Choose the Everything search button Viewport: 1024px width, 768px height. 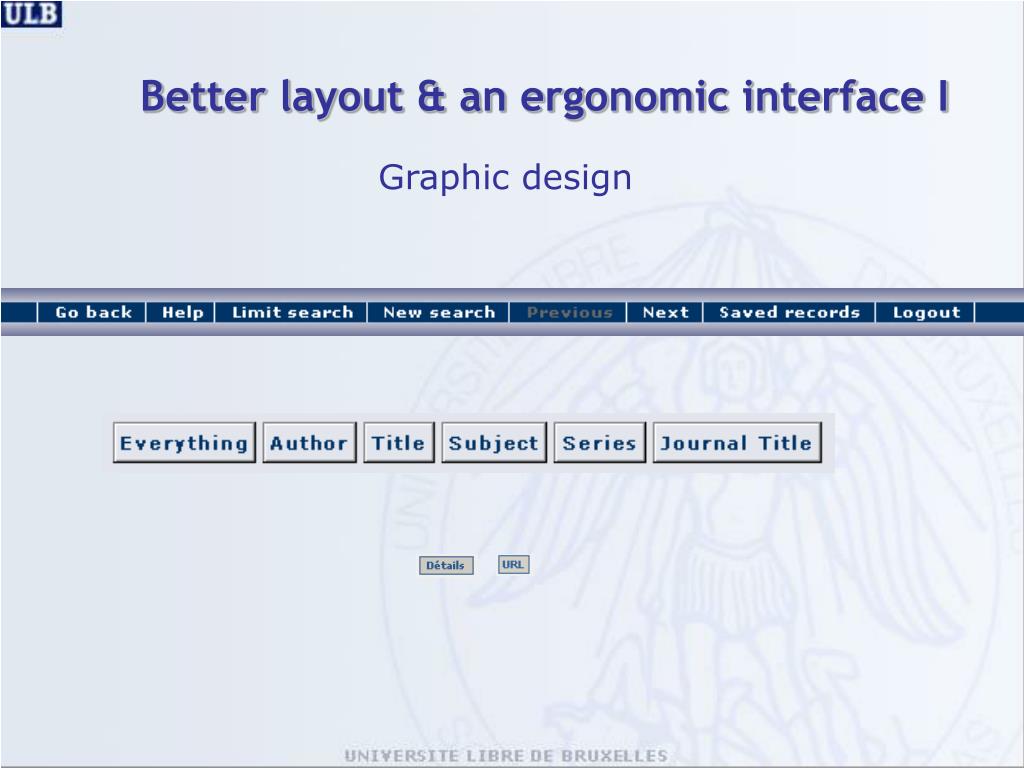coord(184,443)
